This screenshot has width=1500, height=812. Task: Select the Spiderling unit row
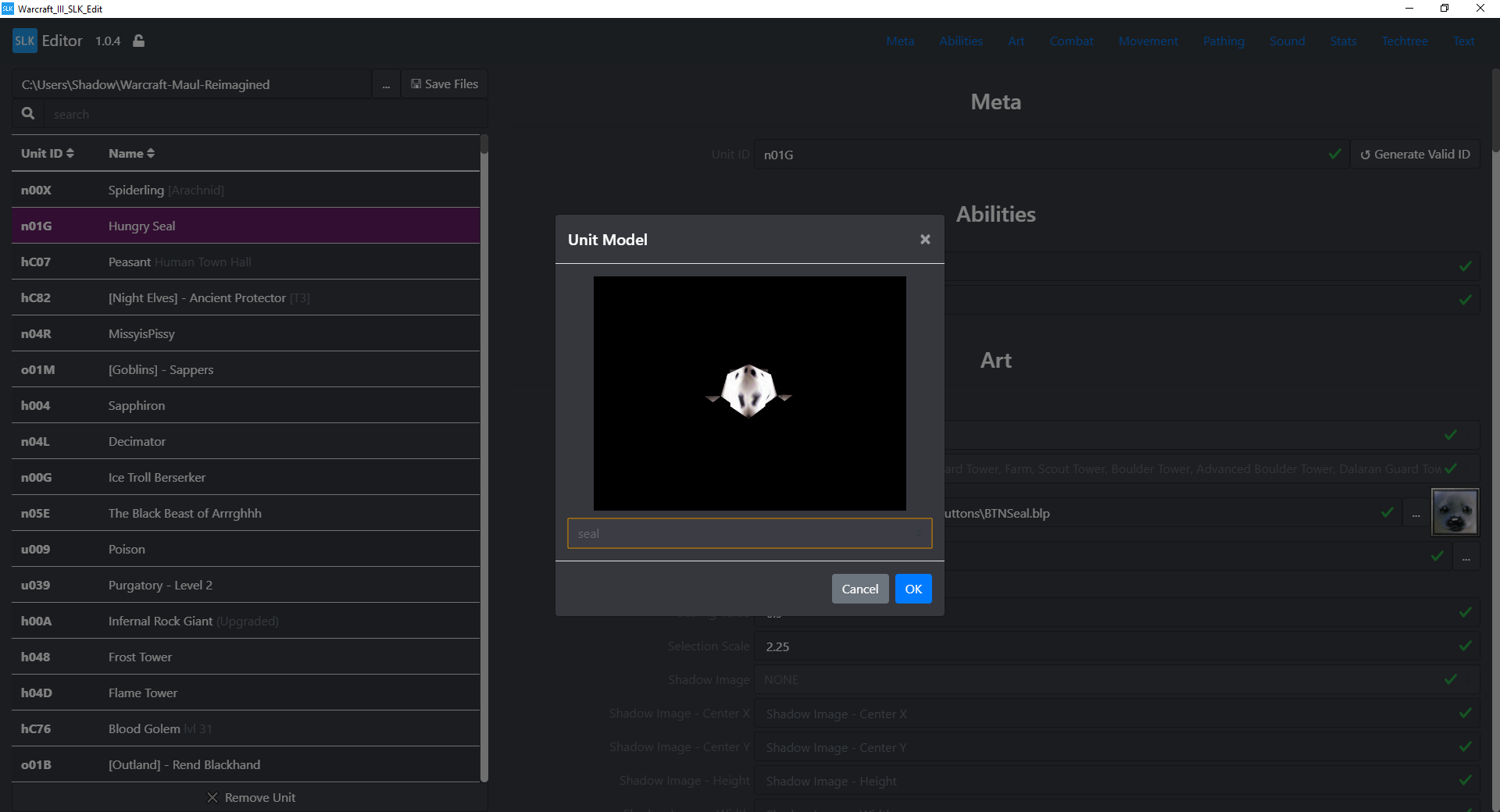tap(246, 190)
